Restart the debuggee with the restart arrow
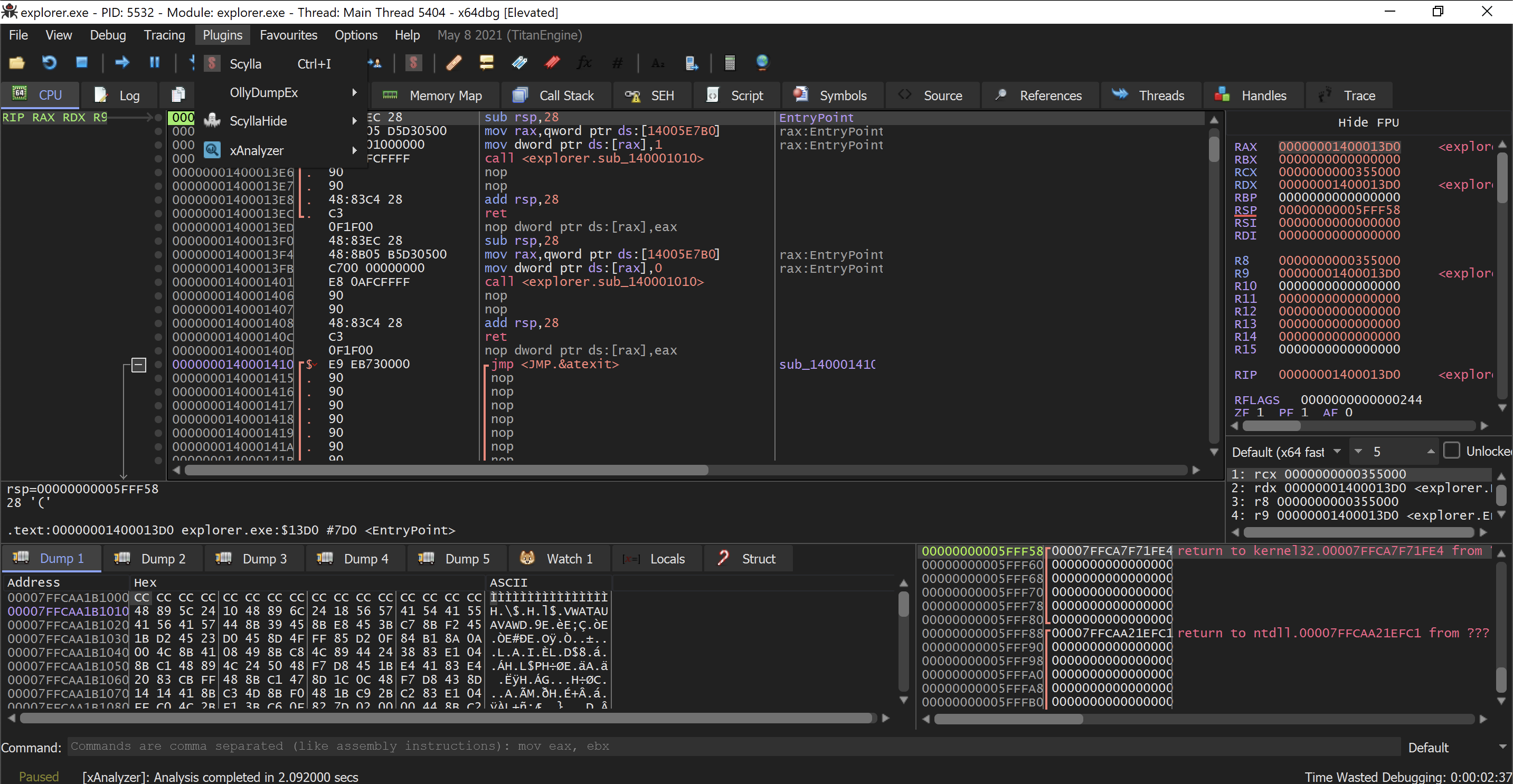Screen dimensions: 1513x784 [x=49, y=62]
